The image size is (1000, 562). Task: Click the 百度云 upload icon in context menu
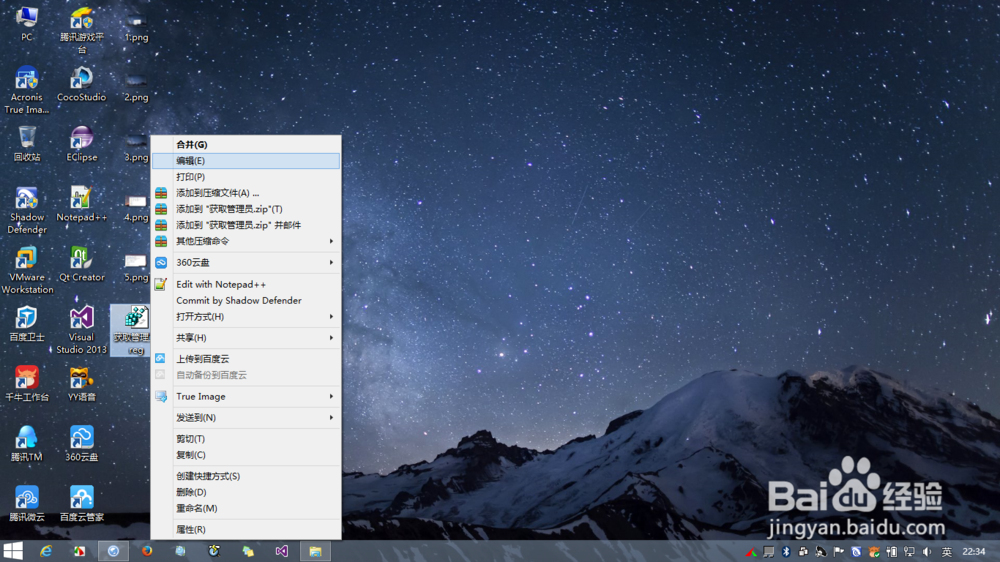point(160,359)
